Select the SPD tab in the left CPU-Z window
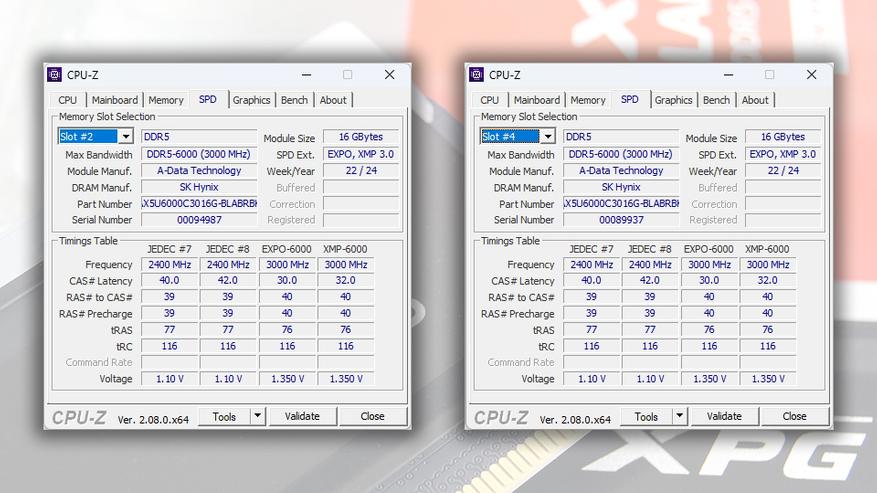The height and width of the screenshot is (493, 877). tap(208, 99)
